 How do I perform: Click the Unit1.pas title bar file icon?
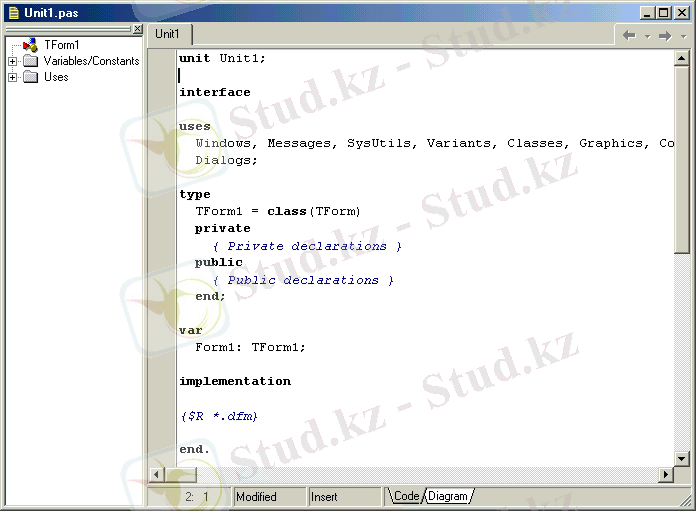tap(14, 13)
